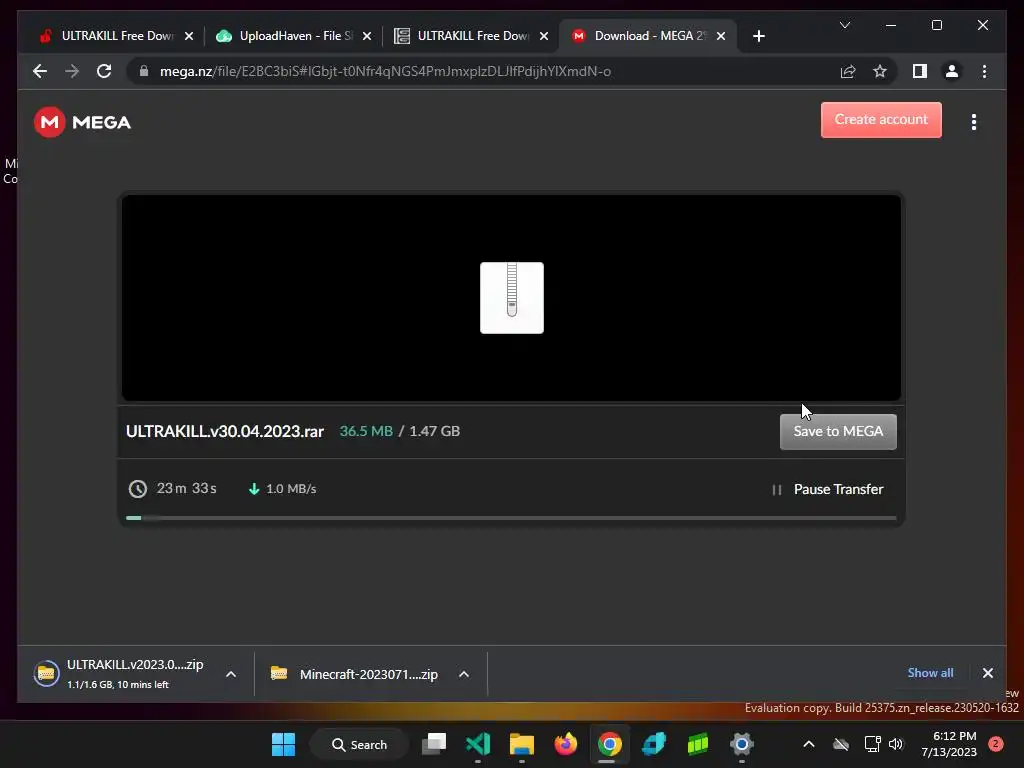The image size is (1024, 768).
Task: Show hidden system tray icons
Action: tap(808, 744)
